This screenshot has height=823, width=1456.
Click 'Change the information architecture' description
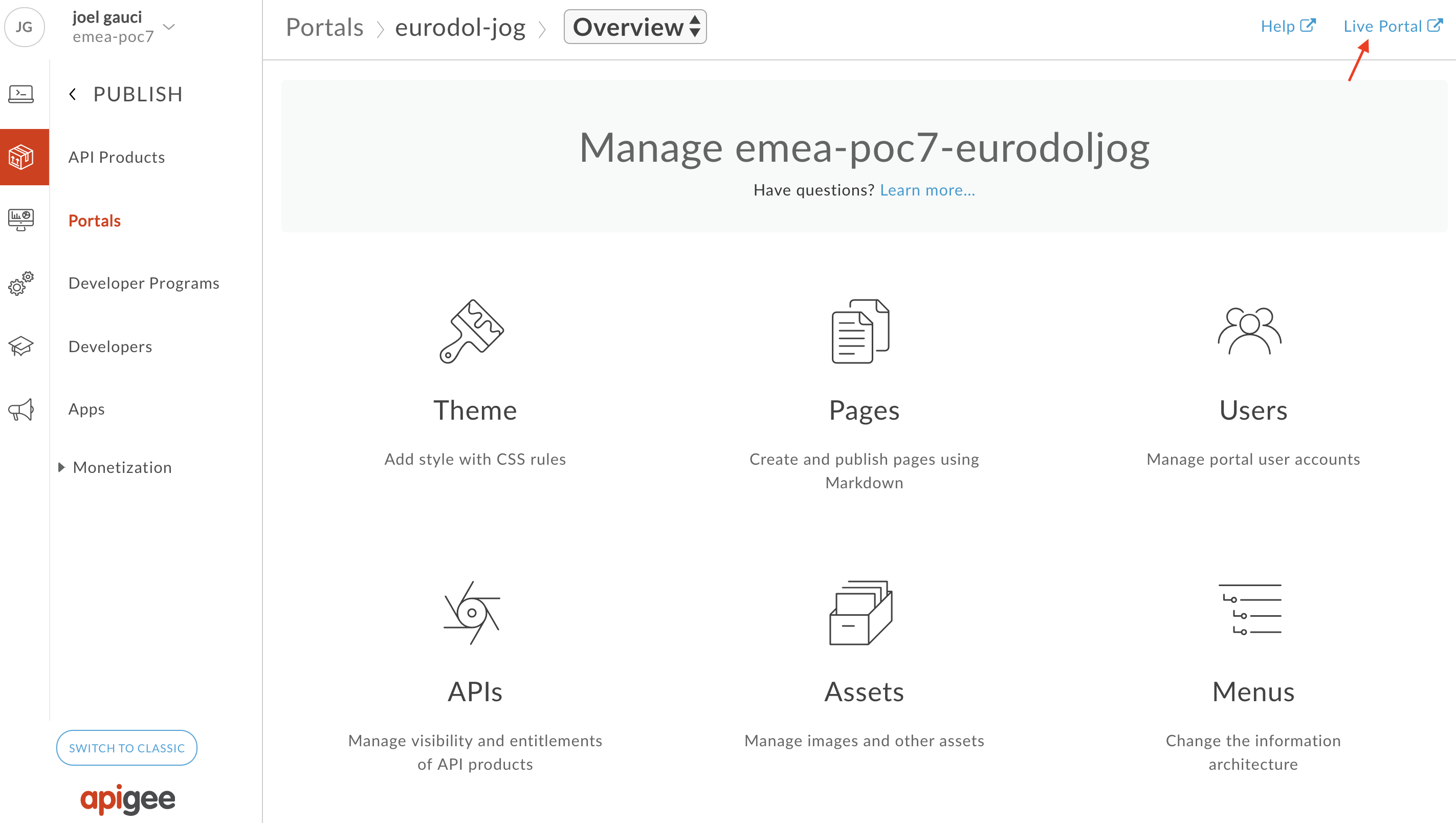[1253, 753]
